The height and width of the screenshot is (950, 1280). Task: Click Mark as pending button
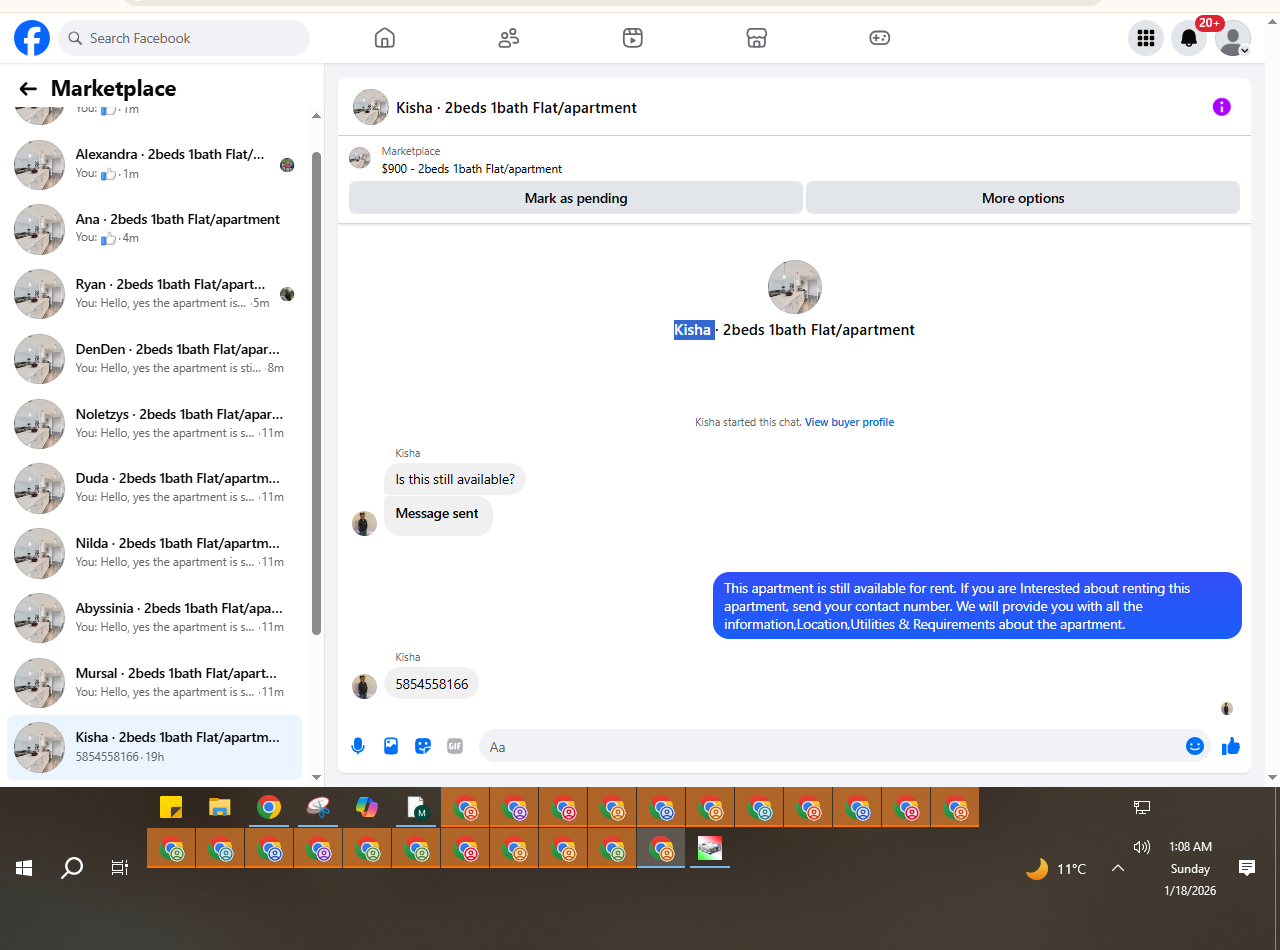pyautogui.click(x=576, y=198)
